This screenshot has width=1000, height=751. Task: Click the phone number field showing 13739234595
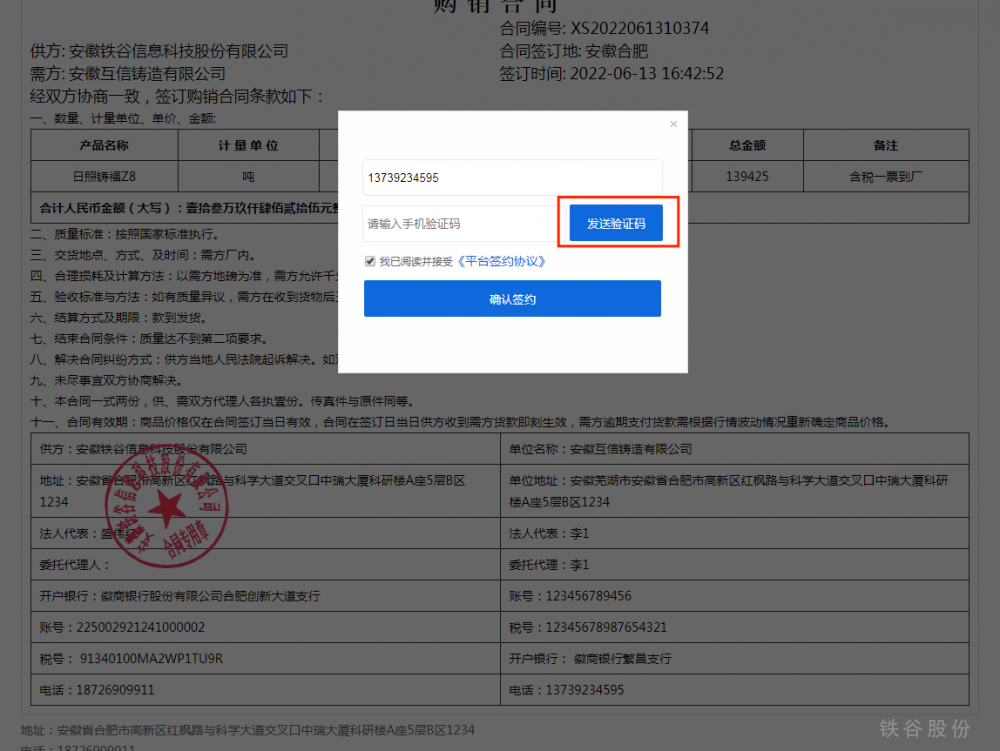(x=512, y=178)
